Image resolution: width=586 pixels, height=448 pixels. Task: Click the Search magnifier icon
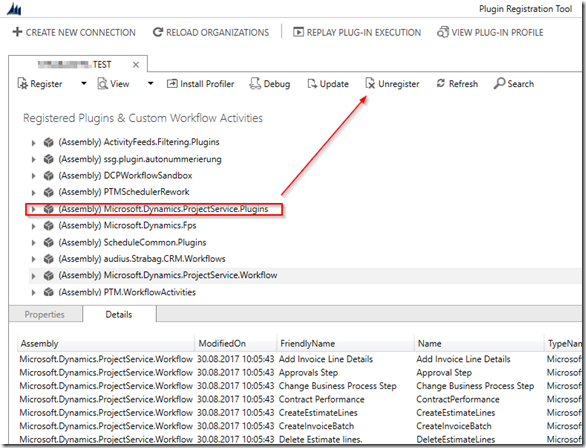coord(499,83)
